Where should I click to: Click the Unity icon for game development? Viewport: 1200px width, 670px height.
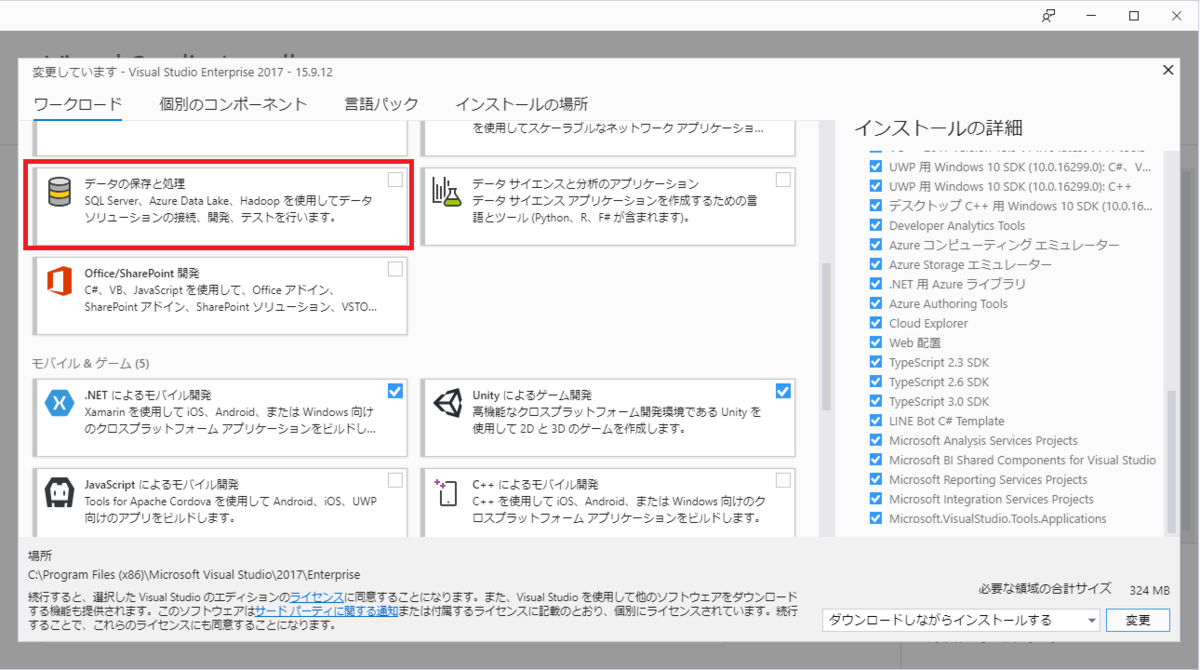click(x=446, y=403)
